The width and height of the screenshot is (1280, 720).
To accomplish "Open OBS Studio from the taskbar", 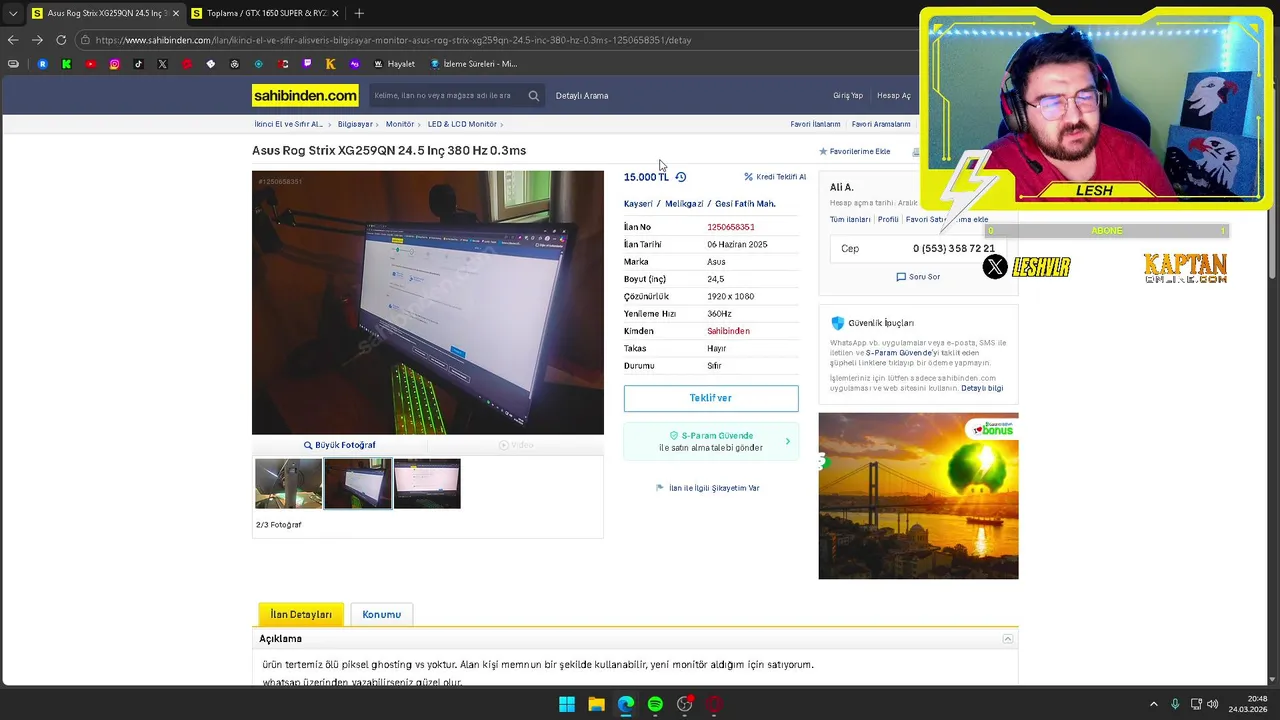I will (x=685, y=704).
